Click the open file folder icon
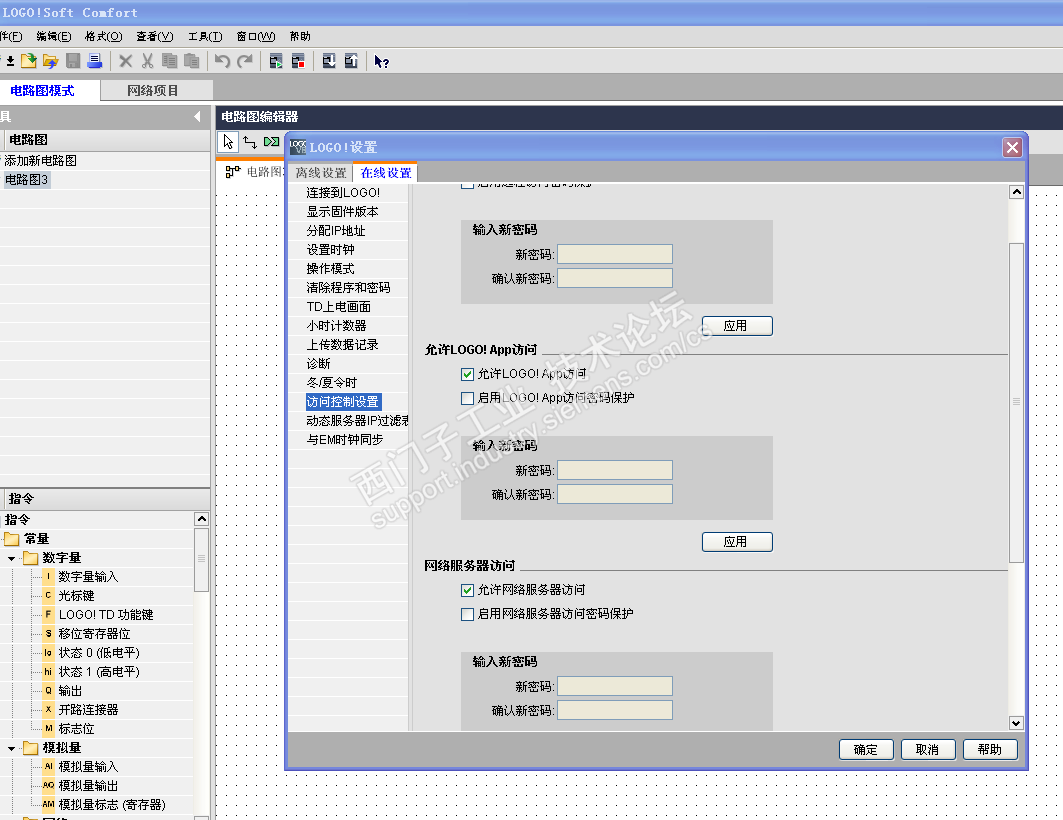Screen dimensions: 1063x820 (50, 61)
